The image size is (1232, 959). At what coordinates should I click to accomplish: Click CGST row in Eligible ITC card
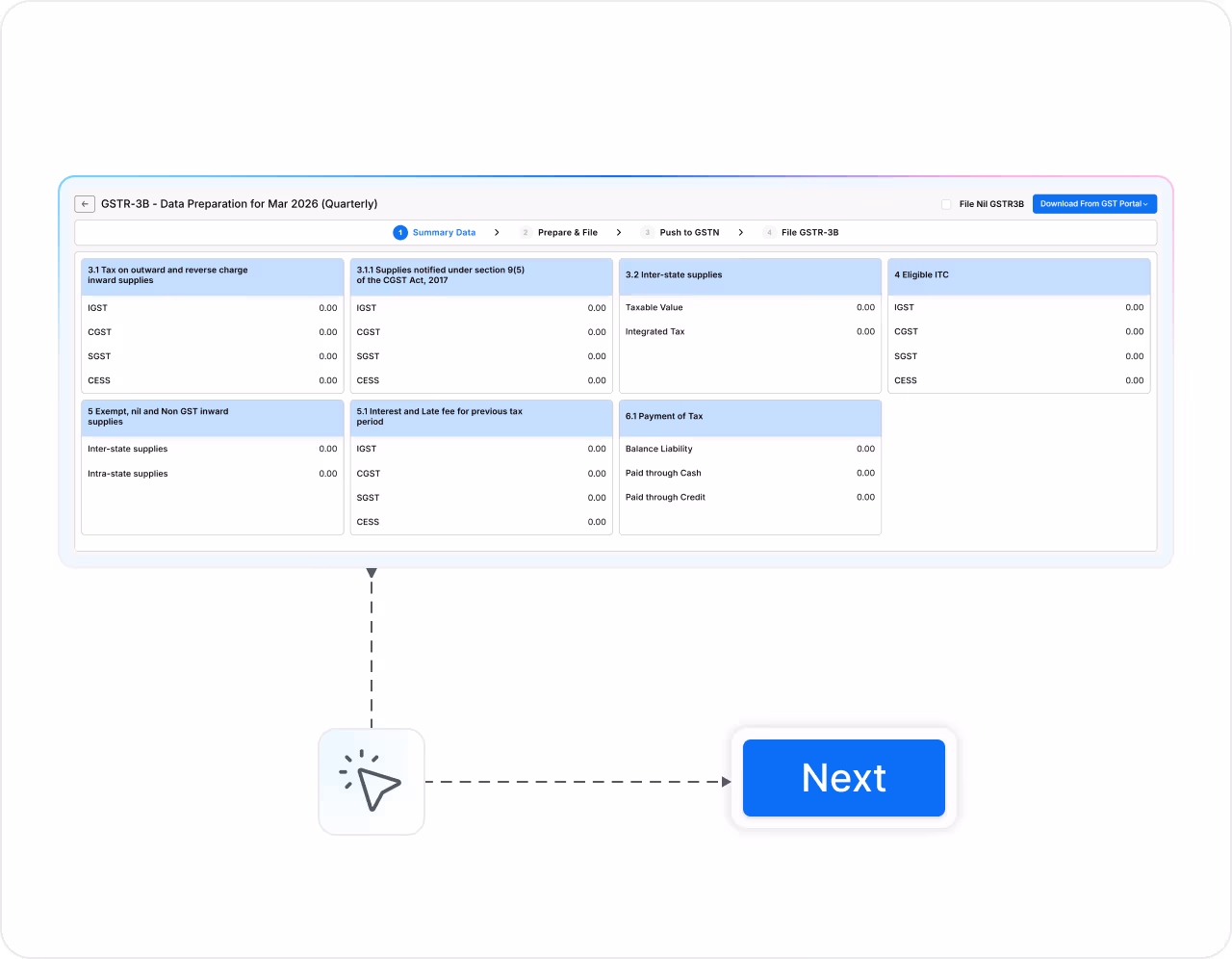pos(1019,332)
